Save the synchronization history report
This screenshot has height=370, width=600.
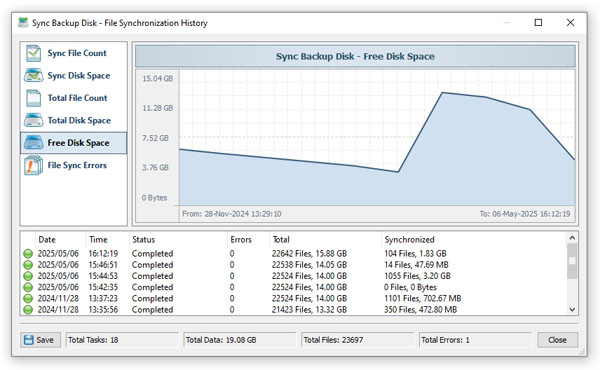[x=40, y=340]
